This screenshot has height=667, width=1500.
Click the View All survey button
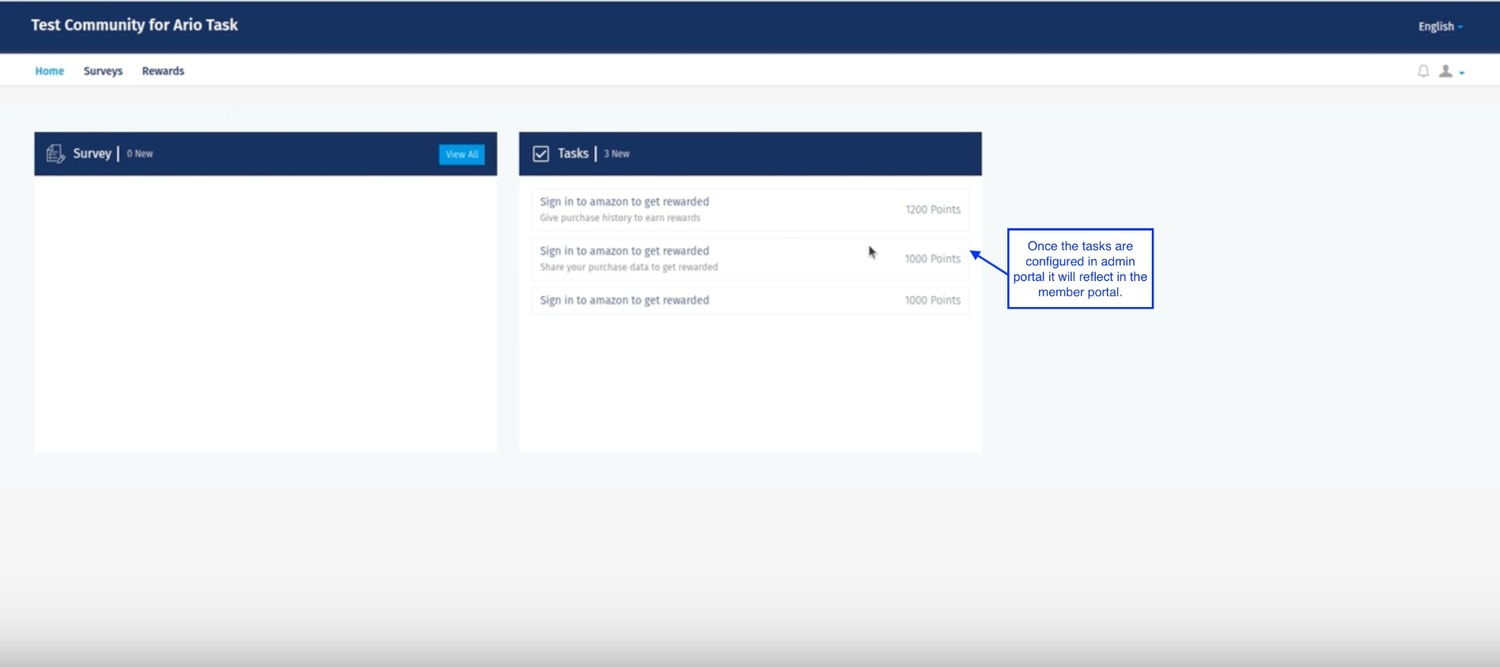462,154
